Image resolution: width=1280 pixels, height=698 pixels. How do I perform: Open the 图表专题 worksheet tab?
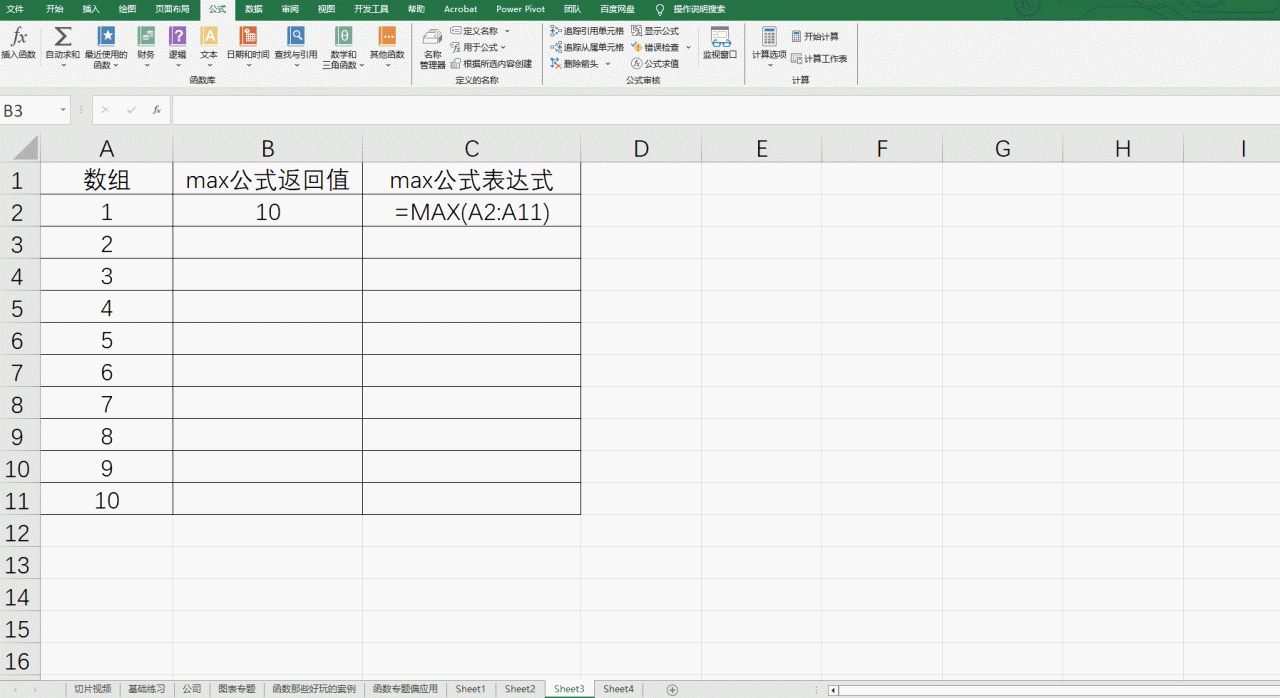[x=236, y=689]
